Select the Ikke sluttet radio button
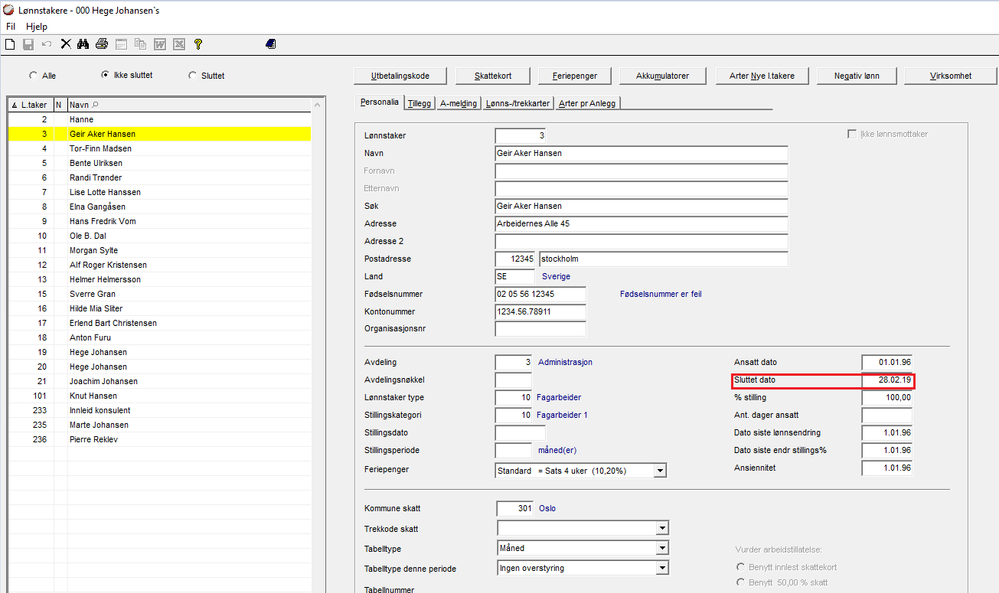Screen dimensions: 999x593 tap(105, 75)
